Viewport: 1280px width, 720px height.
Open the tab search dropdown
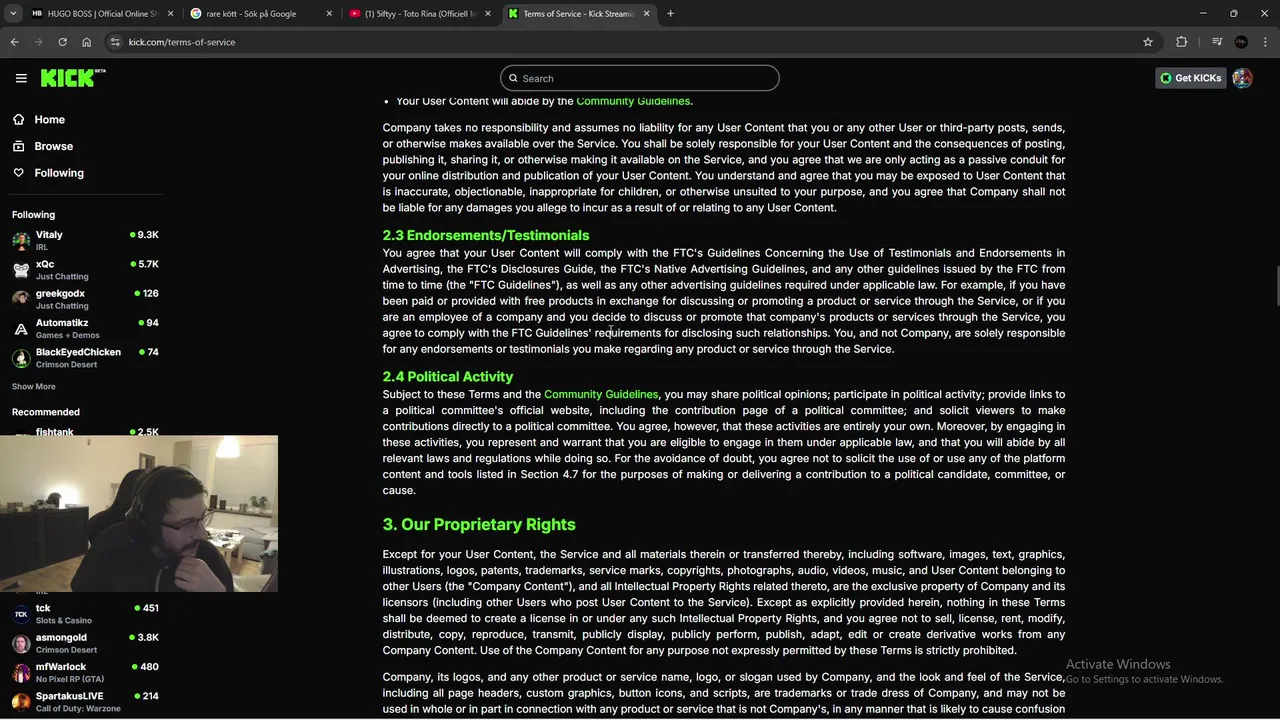pyautogui.click(x=13, y=14)
